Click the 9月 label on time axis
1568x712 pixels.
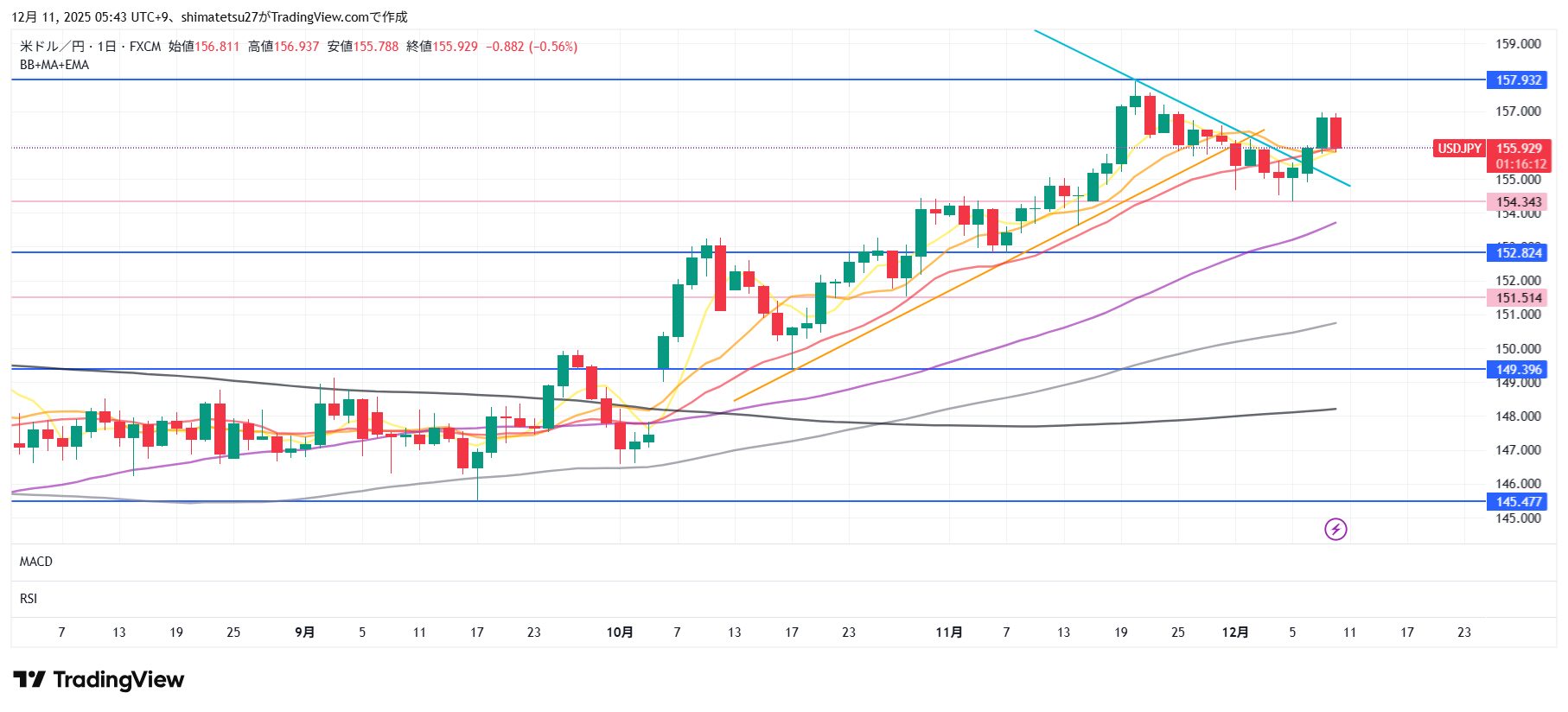click(x=304, y=633)
